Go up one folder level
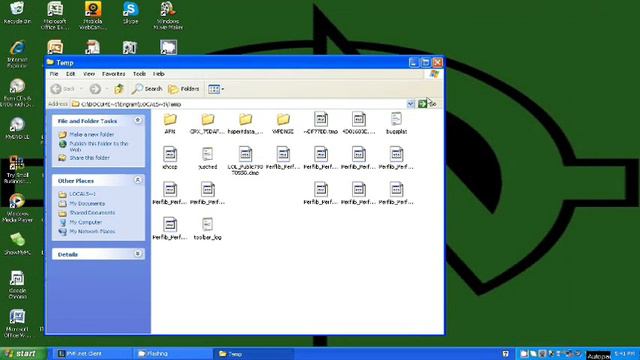The height and width of the screenshot is (360, 640). point(119,89)
